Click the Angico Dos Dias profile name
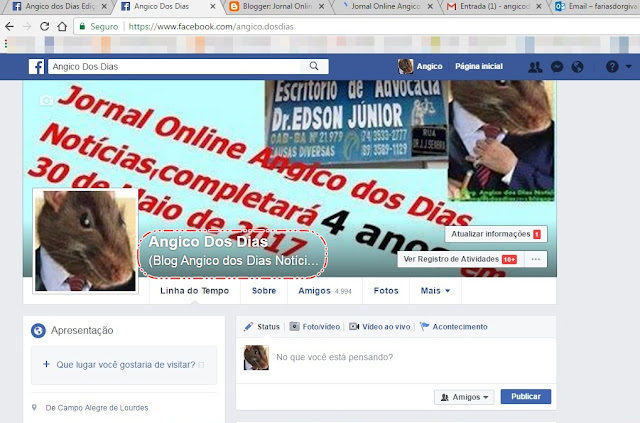This screenshot has width=640, height=423. coord(208,241)
